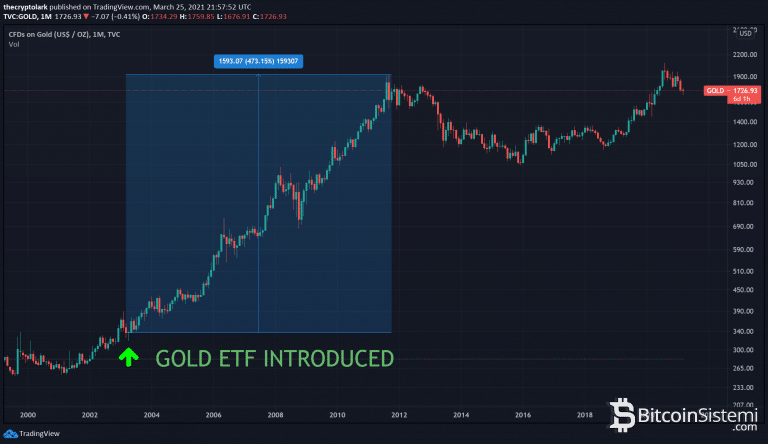Screen dimensions: 768x444
Task: Click the 2012 marker on time axis
Action: (399, 414)
